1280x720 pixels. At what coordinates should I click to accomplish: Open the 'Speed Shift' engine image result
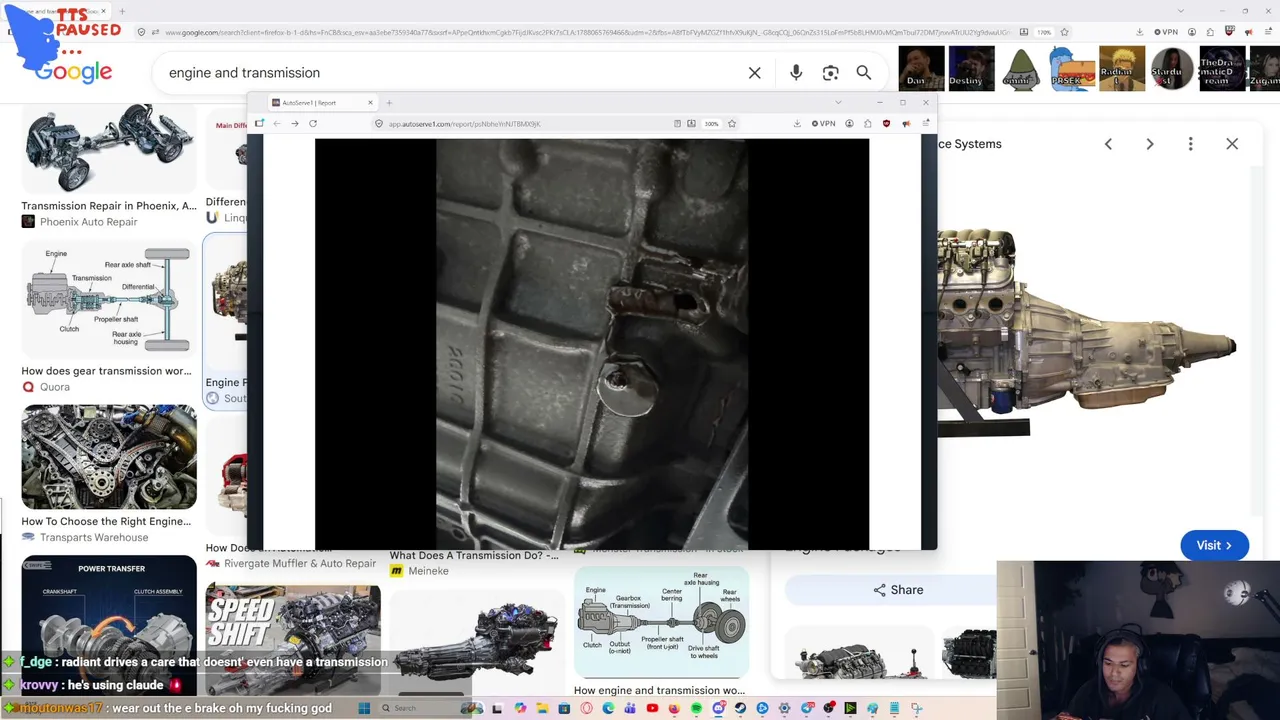coord(293,638)
